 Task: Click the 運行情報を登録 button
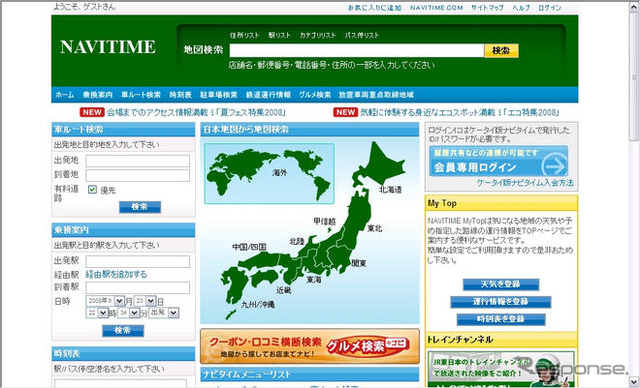pyautogui.click(x=501, y=302)
